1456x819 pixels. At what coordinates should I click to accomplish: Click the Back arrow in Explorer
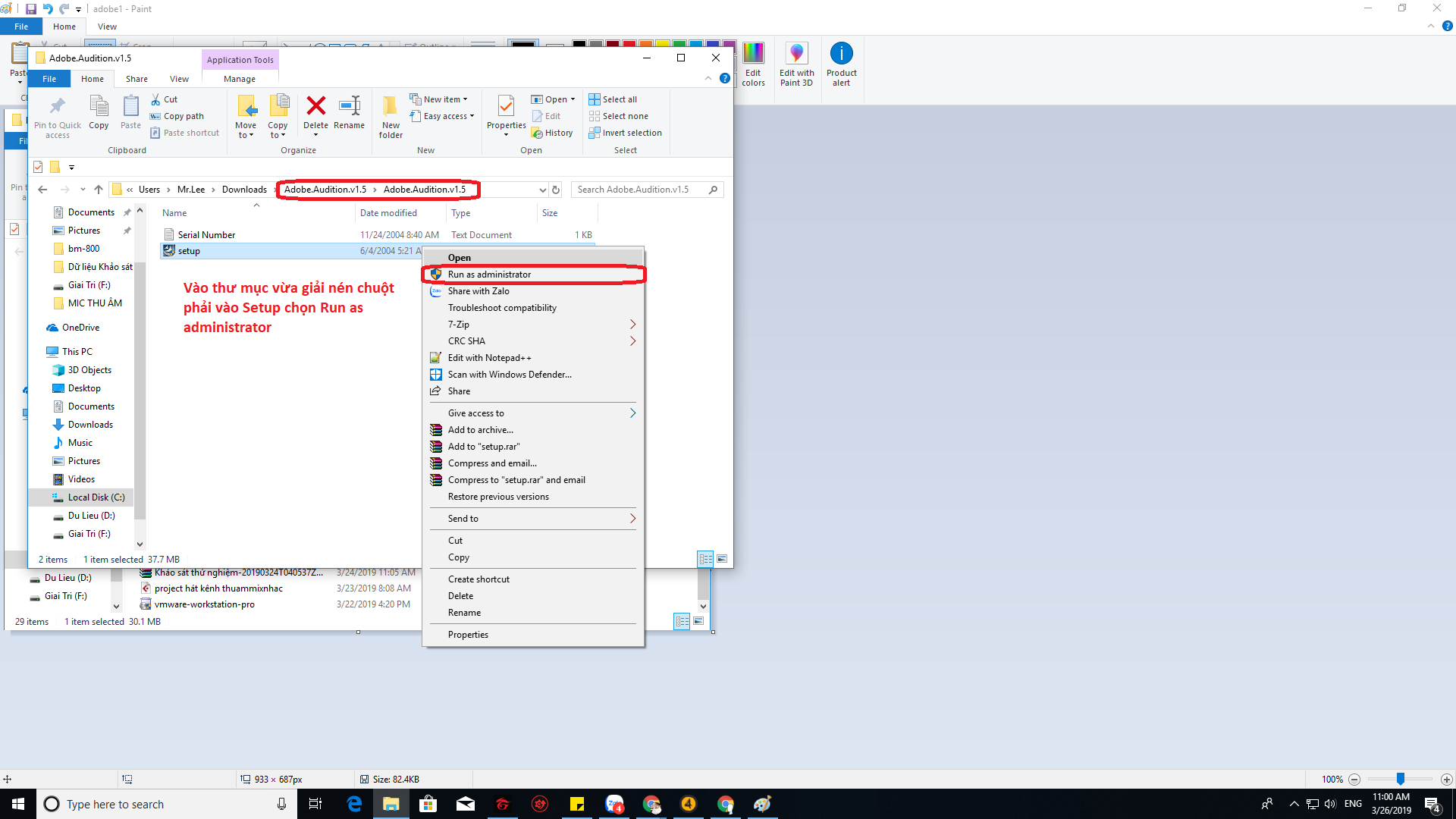click(42, 190)
